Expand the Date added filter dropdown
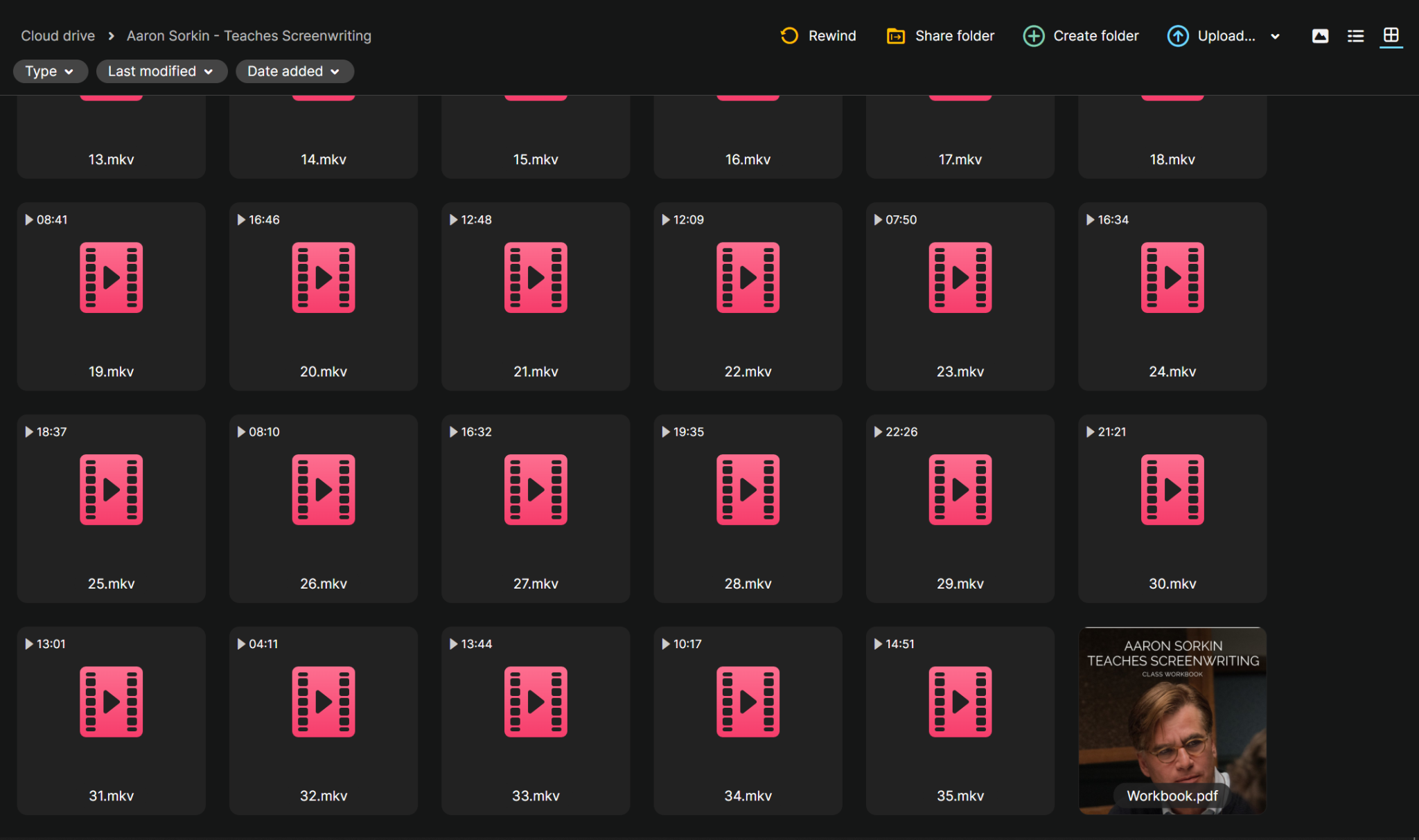 (x=294, y=71)
